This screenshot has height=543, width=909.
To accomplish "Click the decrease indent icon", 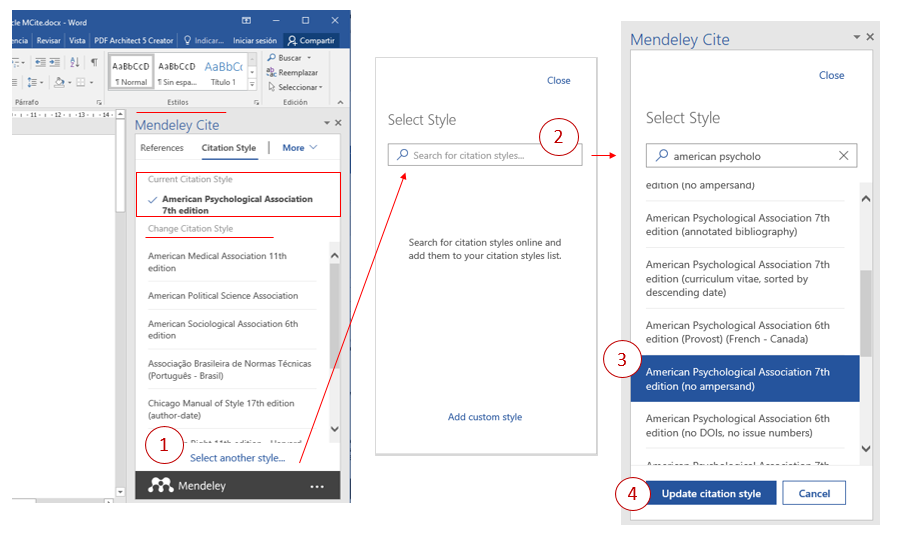I will coord(40,61).
